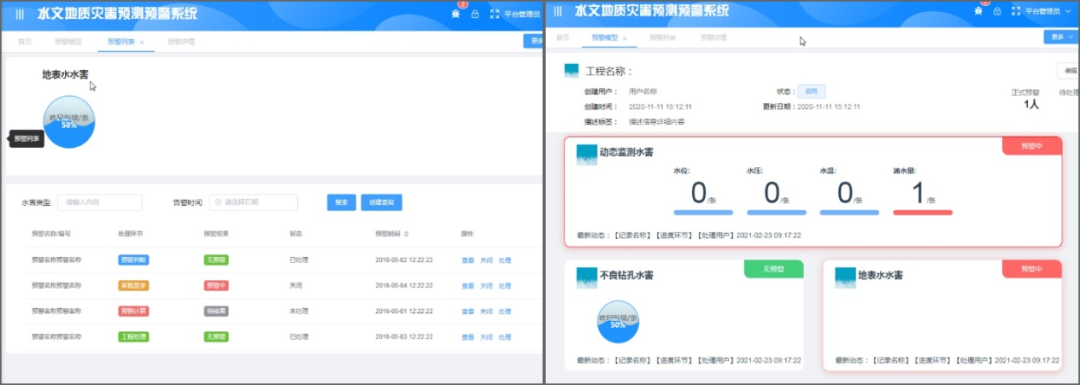Screen dimensions: 1080x385
Task: Click the 预警中 badge on 地表水水害 card
Action: click(1032, 269)
